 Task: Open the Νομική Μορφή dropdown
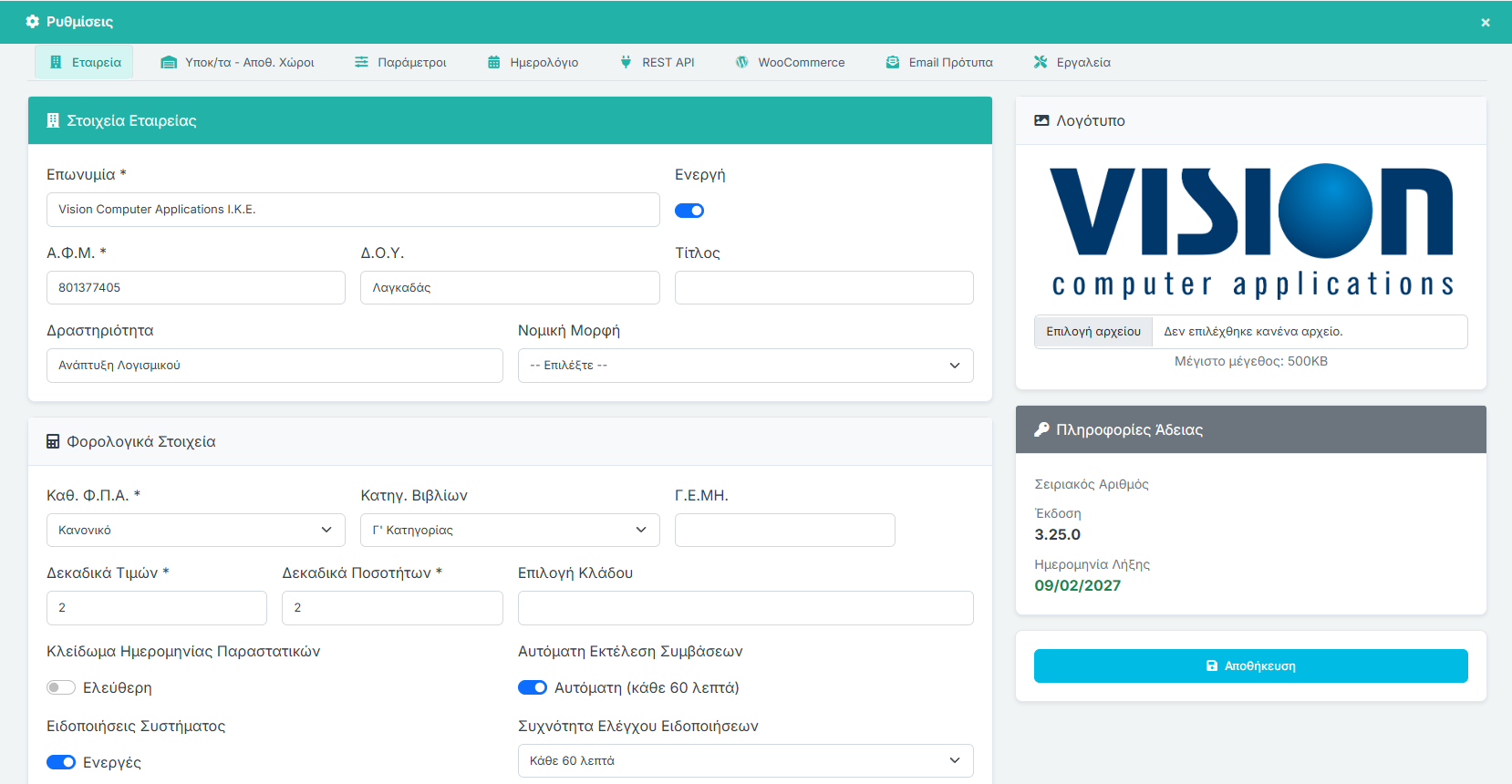(745, 366)
